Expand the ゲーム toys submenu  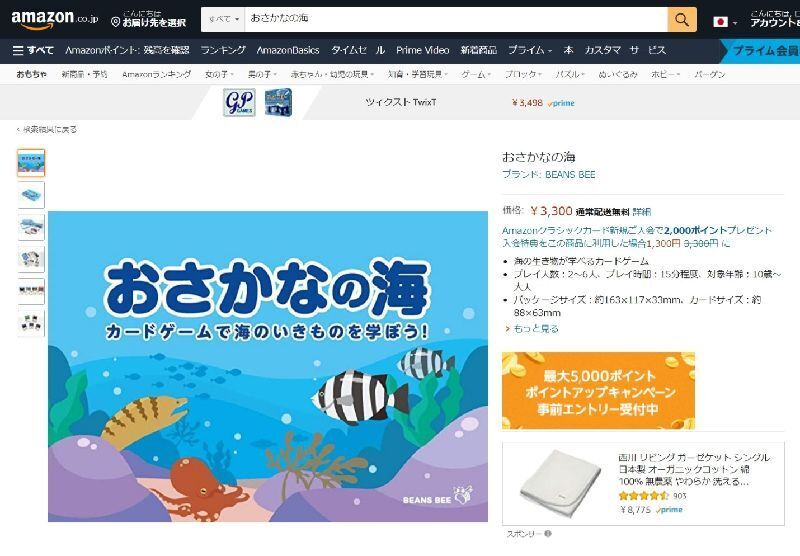pos(476,74)
